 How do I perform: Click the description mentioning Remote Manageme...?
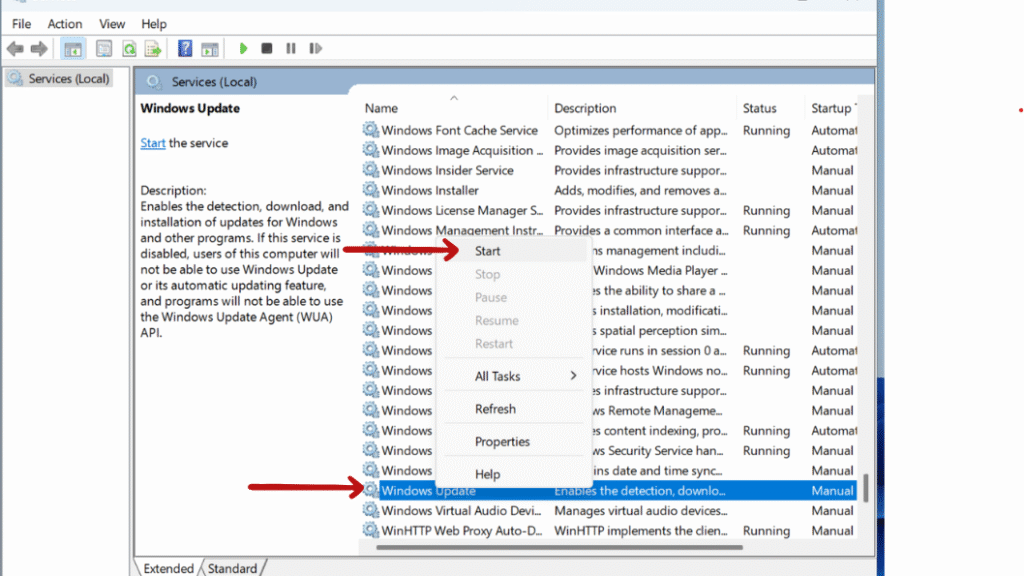coord(658,411)
